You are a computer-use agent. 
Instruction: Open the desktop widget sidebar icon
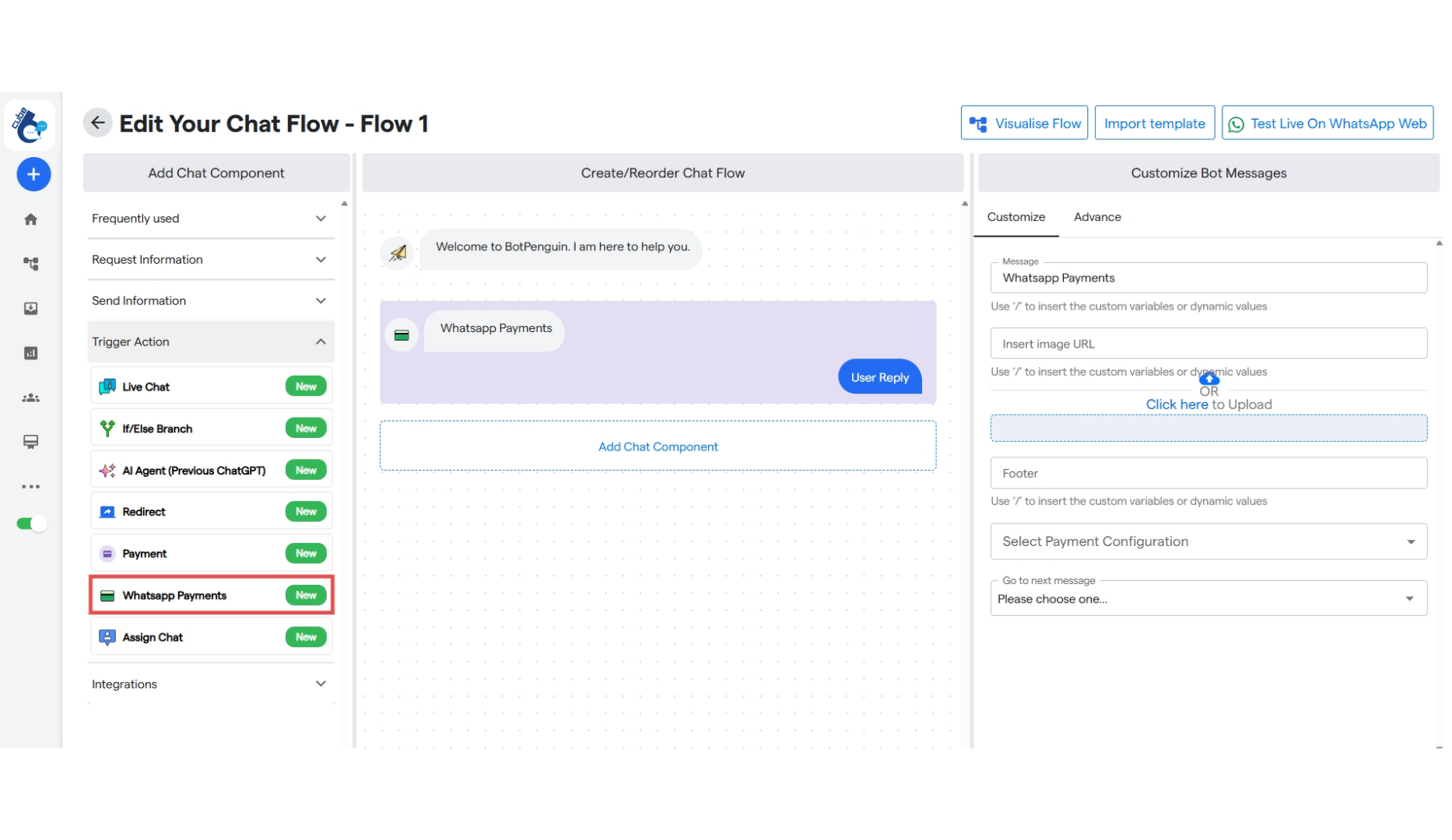(x=31, y=442)
